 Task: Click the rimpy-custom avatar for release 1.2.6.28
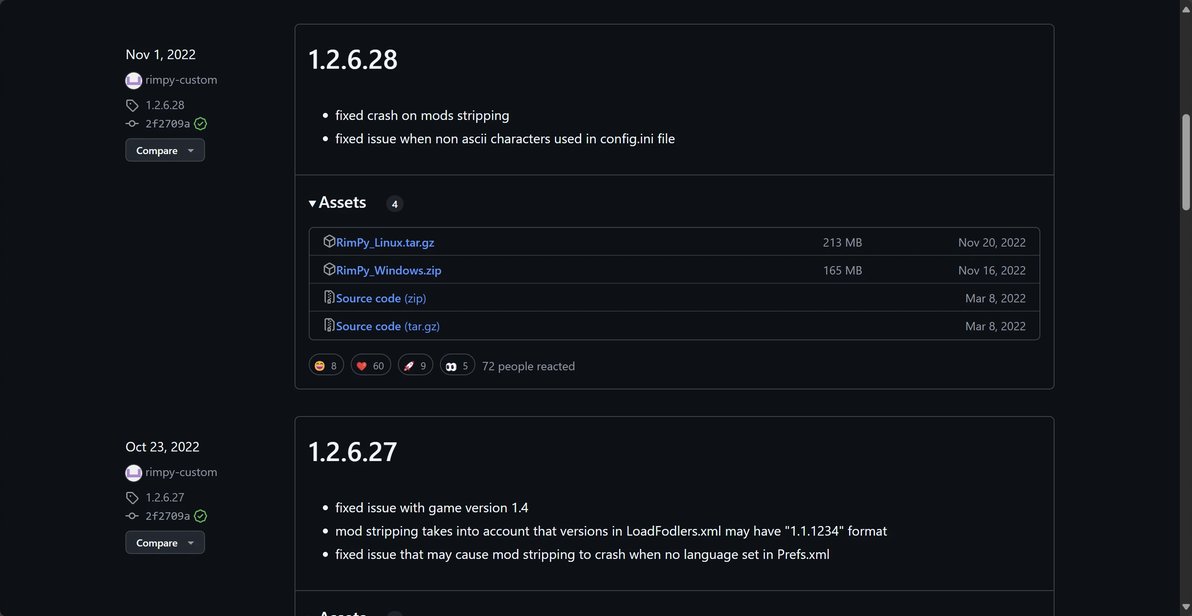[133, 80]
